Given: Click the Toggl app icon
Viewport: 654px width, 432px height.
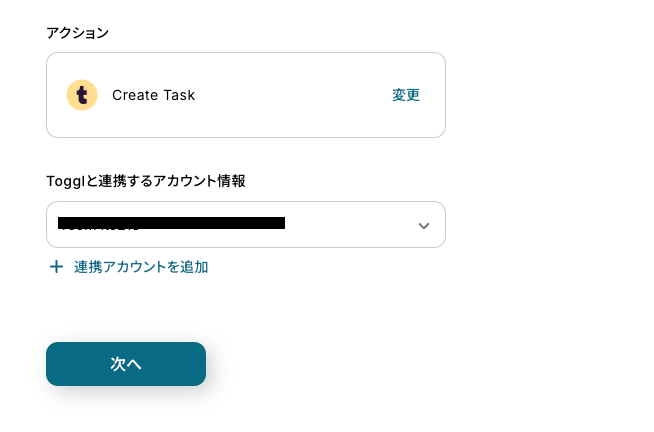Looking at the screenshot, I should coord(82,95).
